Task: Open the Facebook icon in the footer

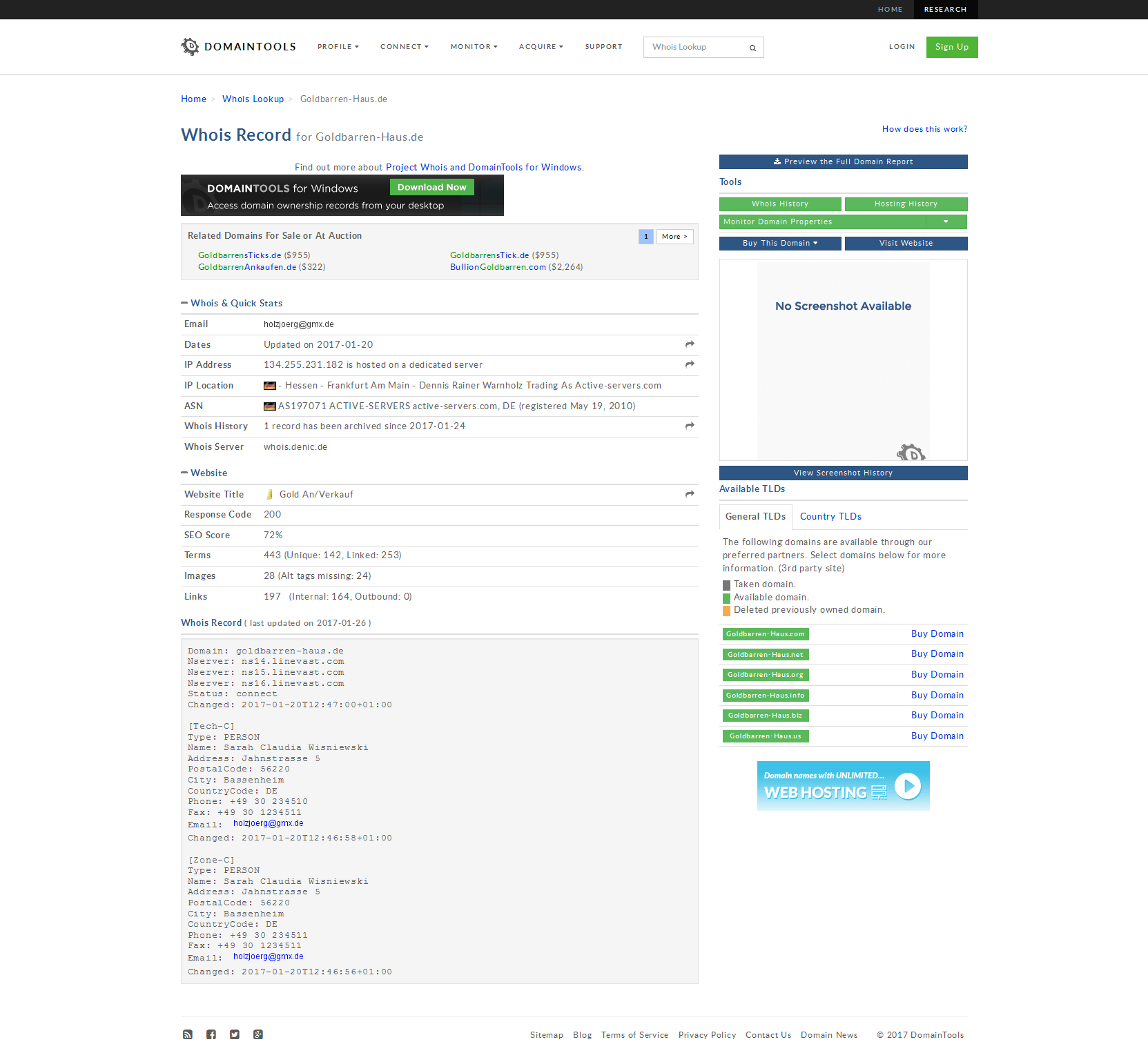Action: [x=211, y=1034]
